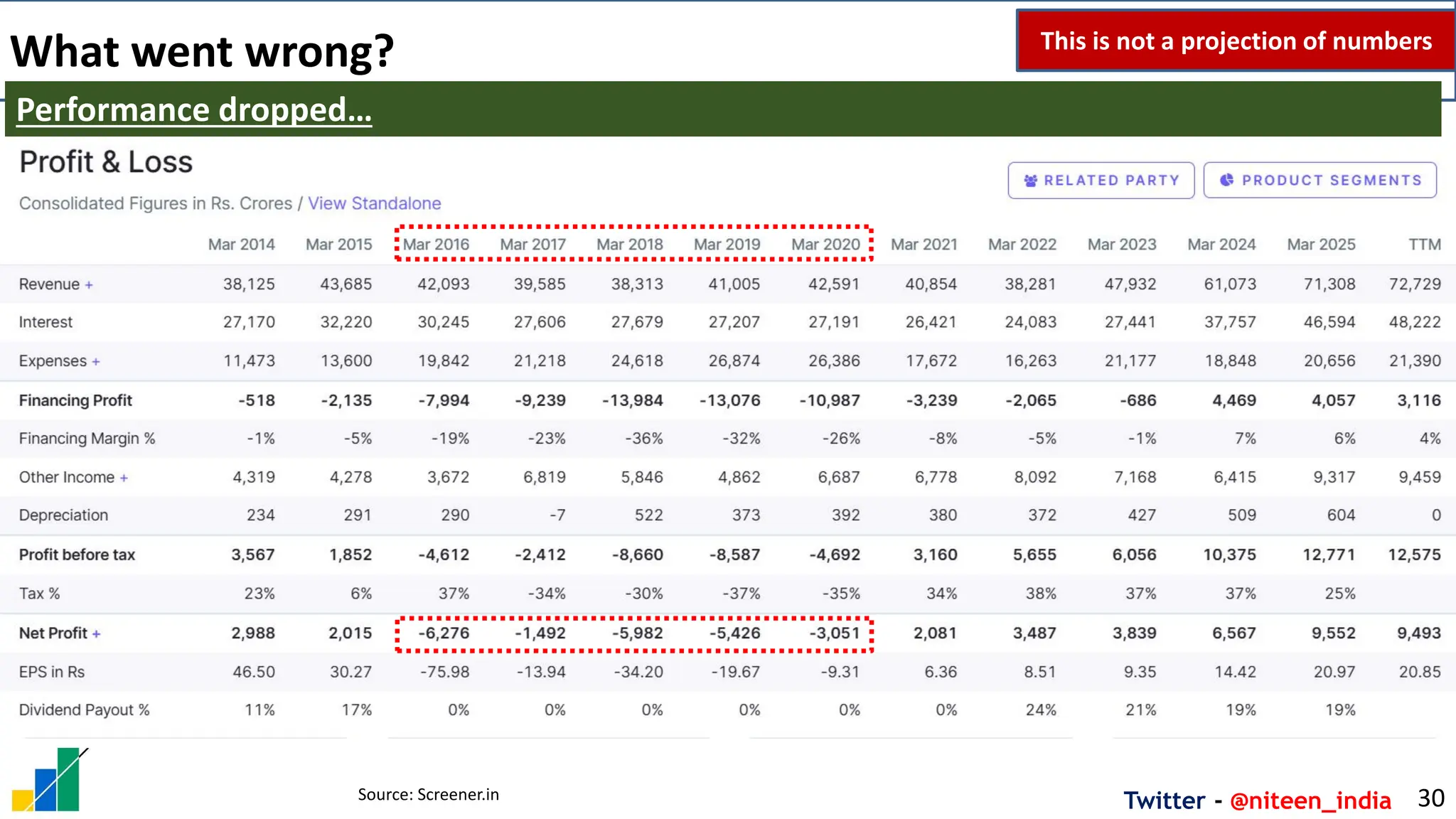Click the Mar 2015 column header
The width and height of the screenshot is (1456, 819).
coord(339,245)
